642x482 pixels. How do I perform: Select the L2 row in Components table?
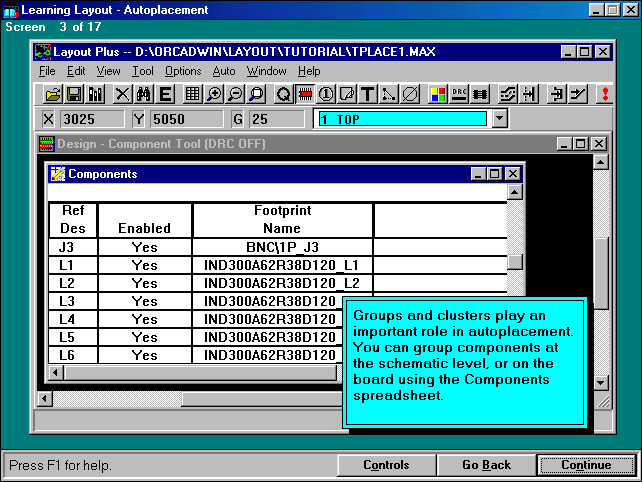click(x=66, y=283)
